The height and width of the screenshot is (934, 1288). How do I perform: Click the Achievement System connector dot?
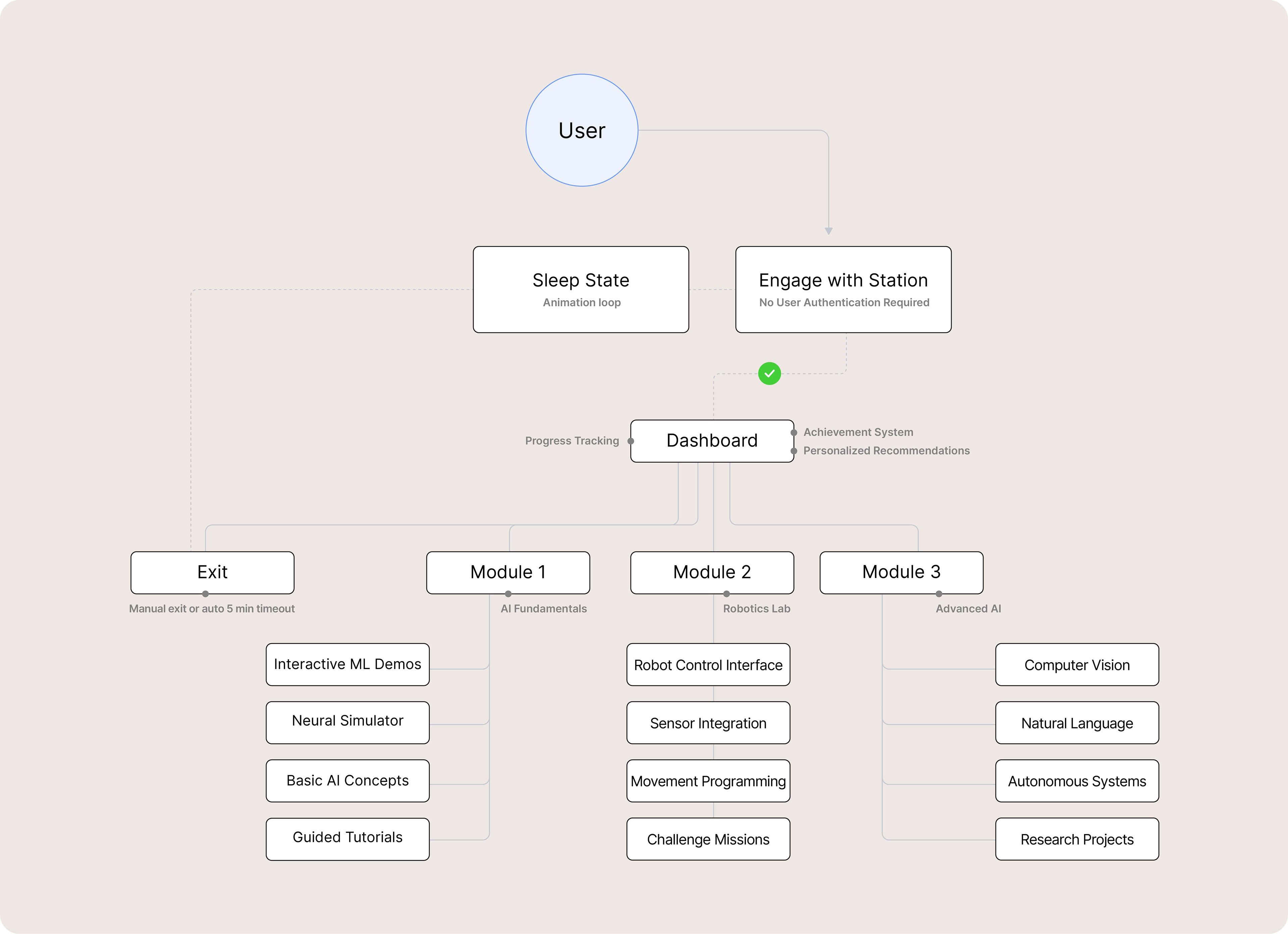pos(794,432)
